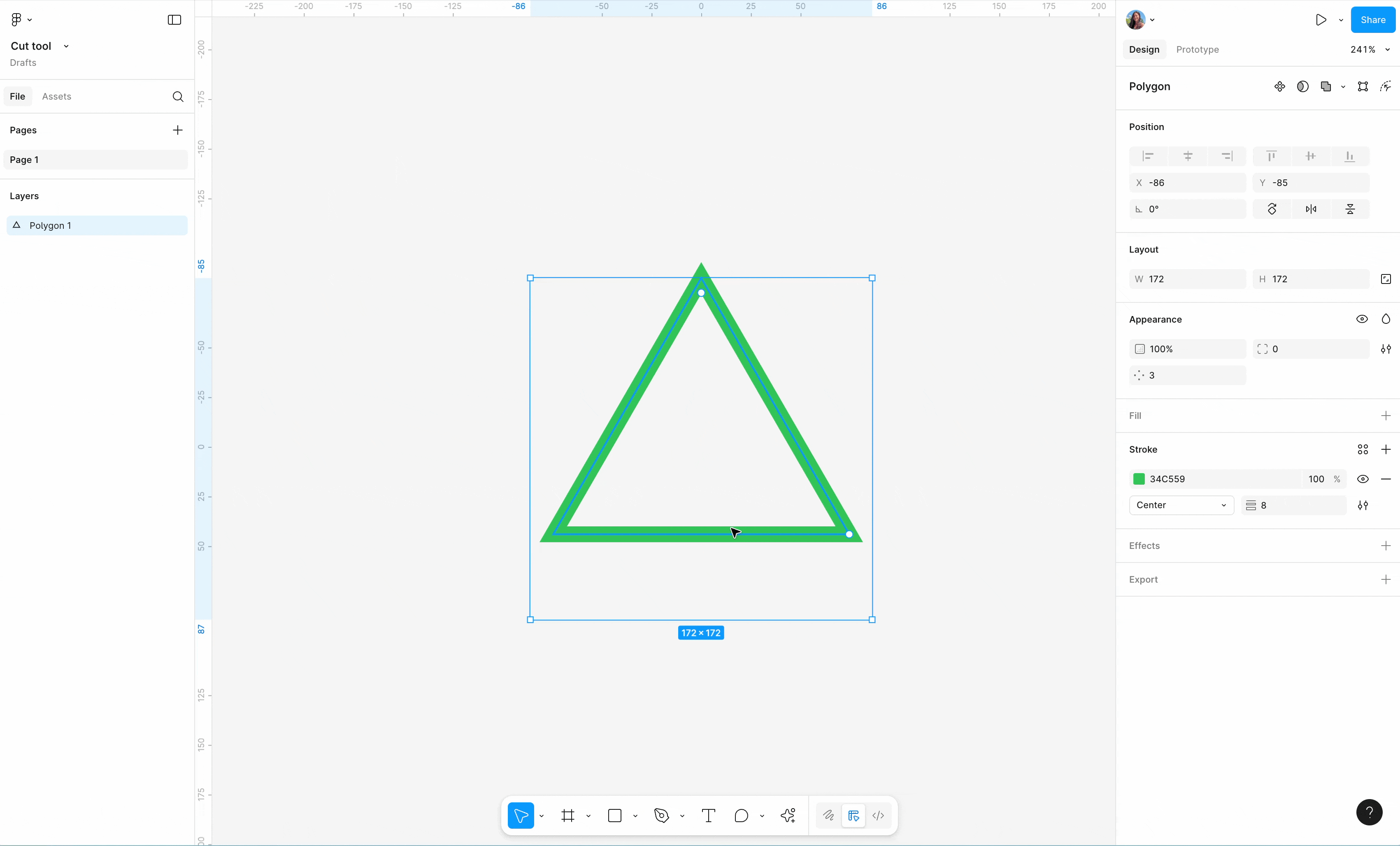Click the Rectangle shape tool

pyautogui.click(x=615, y=816)
